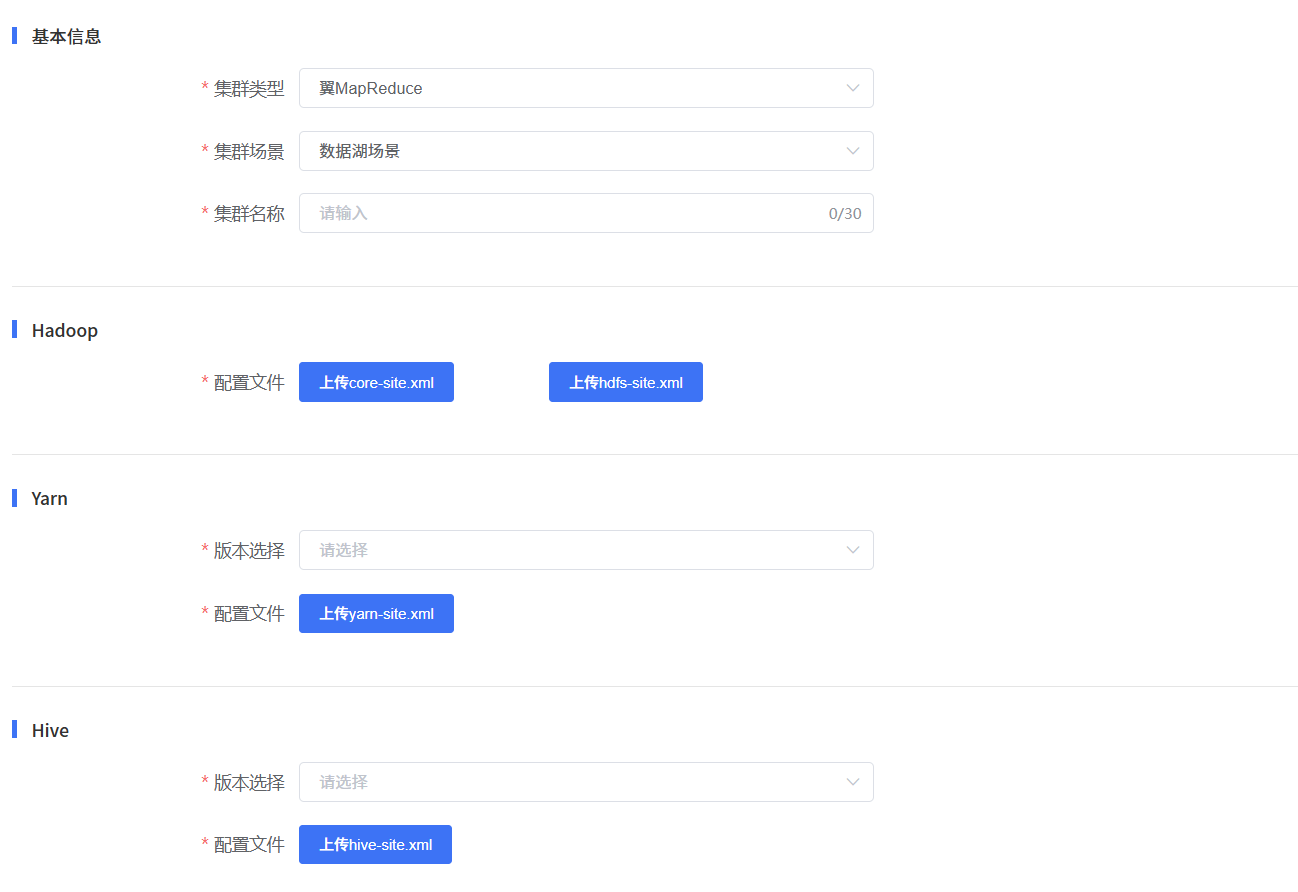Click the Hive 配置文件 label

coord(249,844)
